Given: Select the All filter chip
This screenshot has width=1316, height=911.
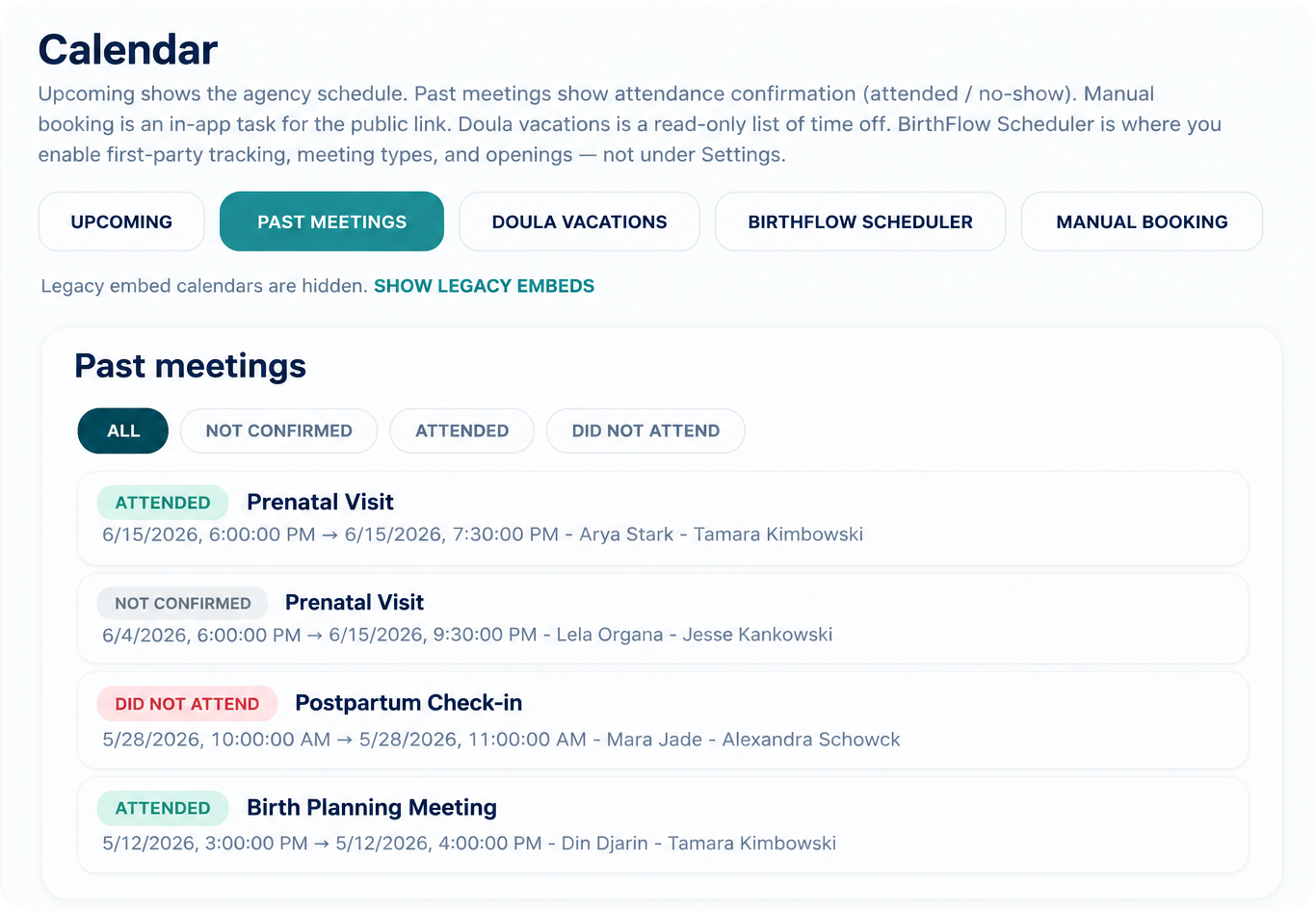Looking at the screenshot, I should [123, 430].
